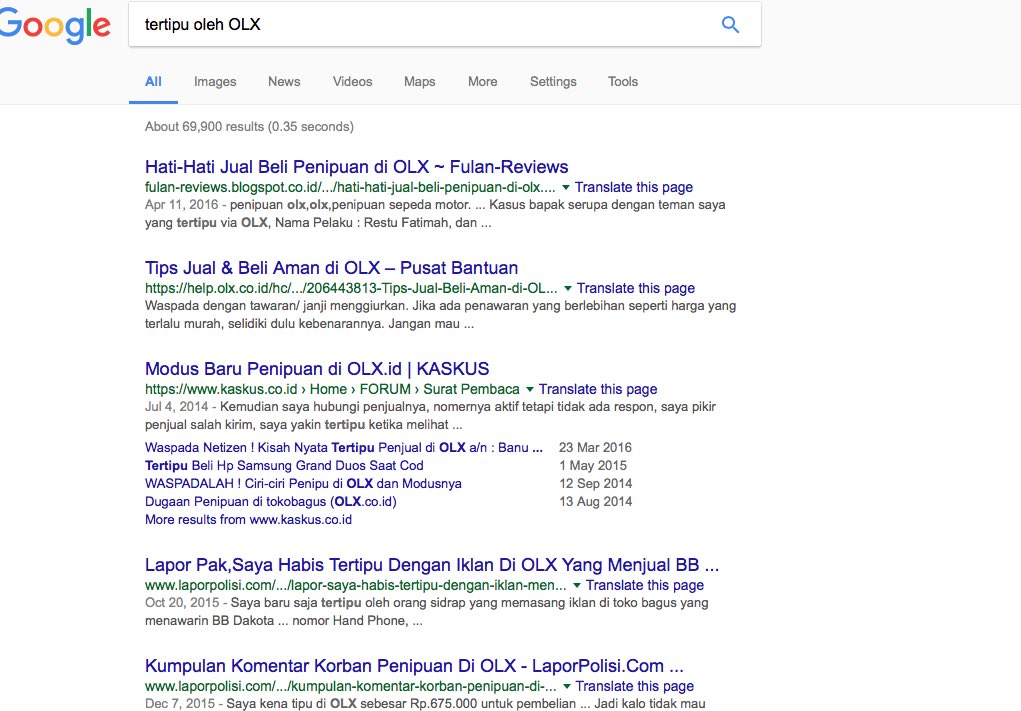Translate the kaskus.co.id result page
The width and height of the screenshot is (1021, 711).
(598, 389)
